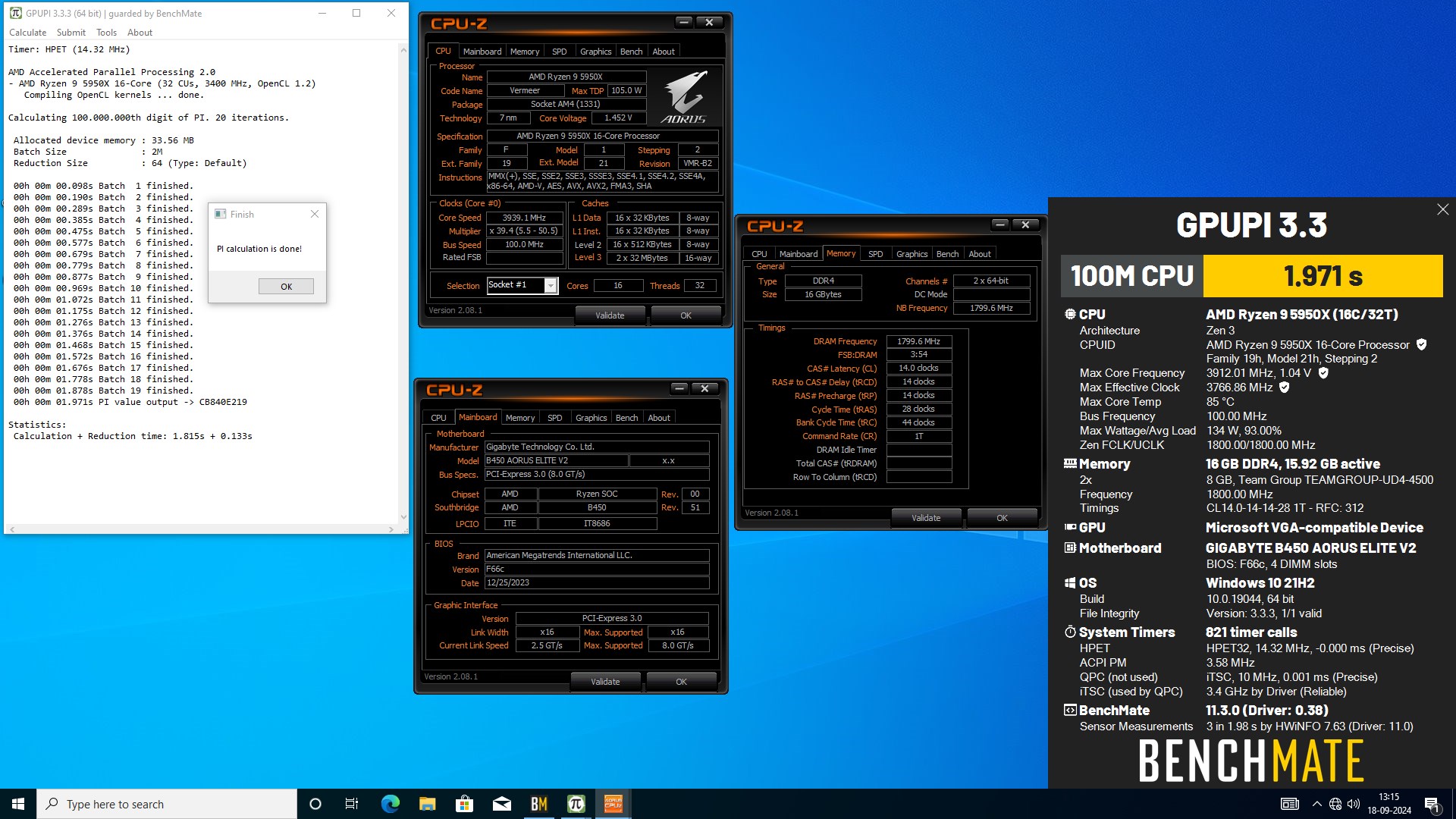
Task: Close the CPU-Z CPU window
Action: pyautogui.click(x=709, y=22)
